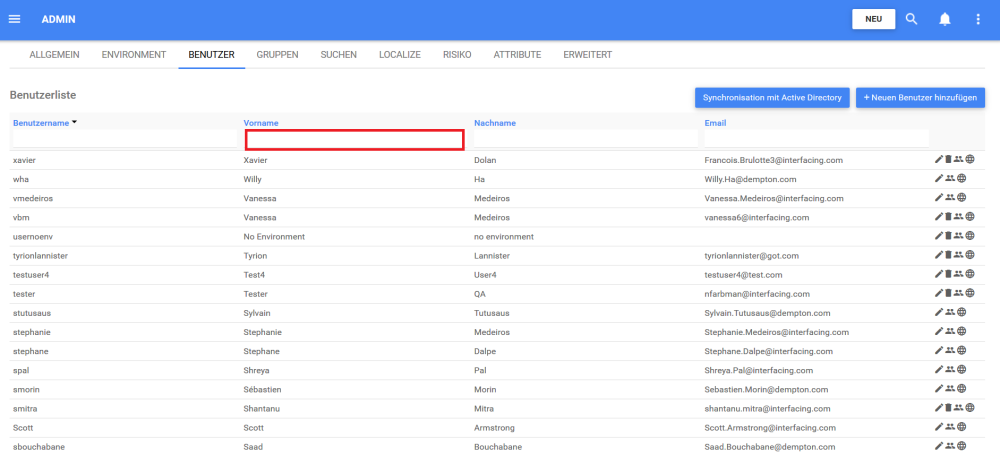
Task: Edit user spal with pencil icon
Action: click(x=938, y=369)
